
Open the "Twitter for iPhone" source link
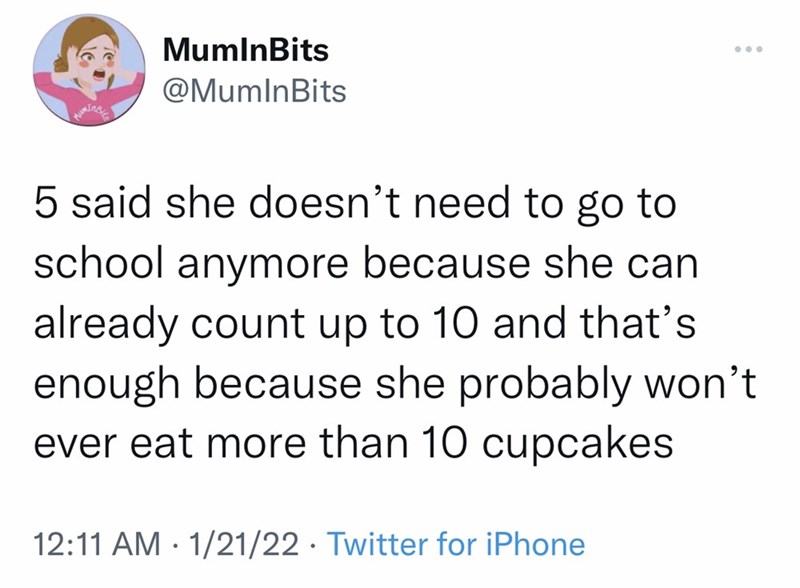click(455, 544)
